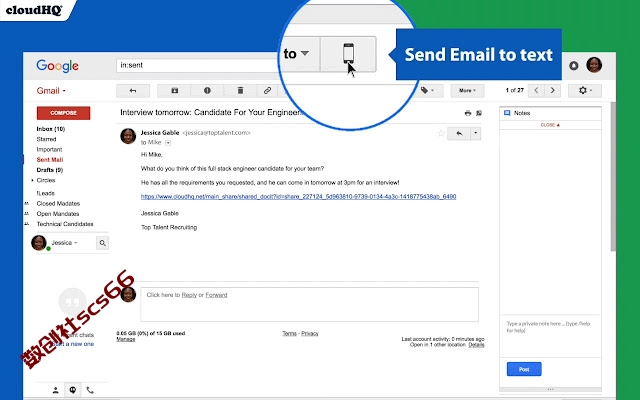640x400 pixels.
Task: Open the Sent Mail folder
Action: [x=49, y=160]
